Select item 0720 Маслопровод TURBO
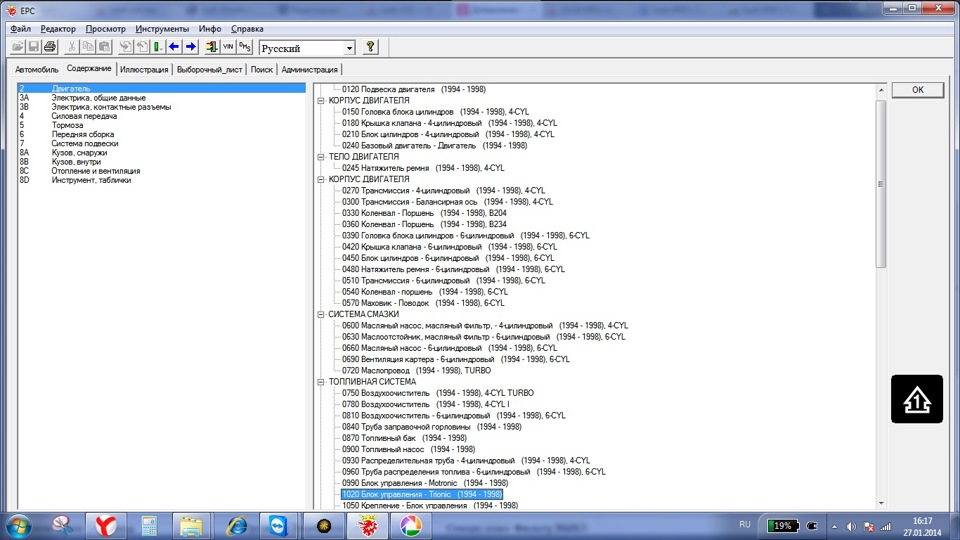This screenshot has height=540, width=960. pyautogui.click(x=416, y=370)
